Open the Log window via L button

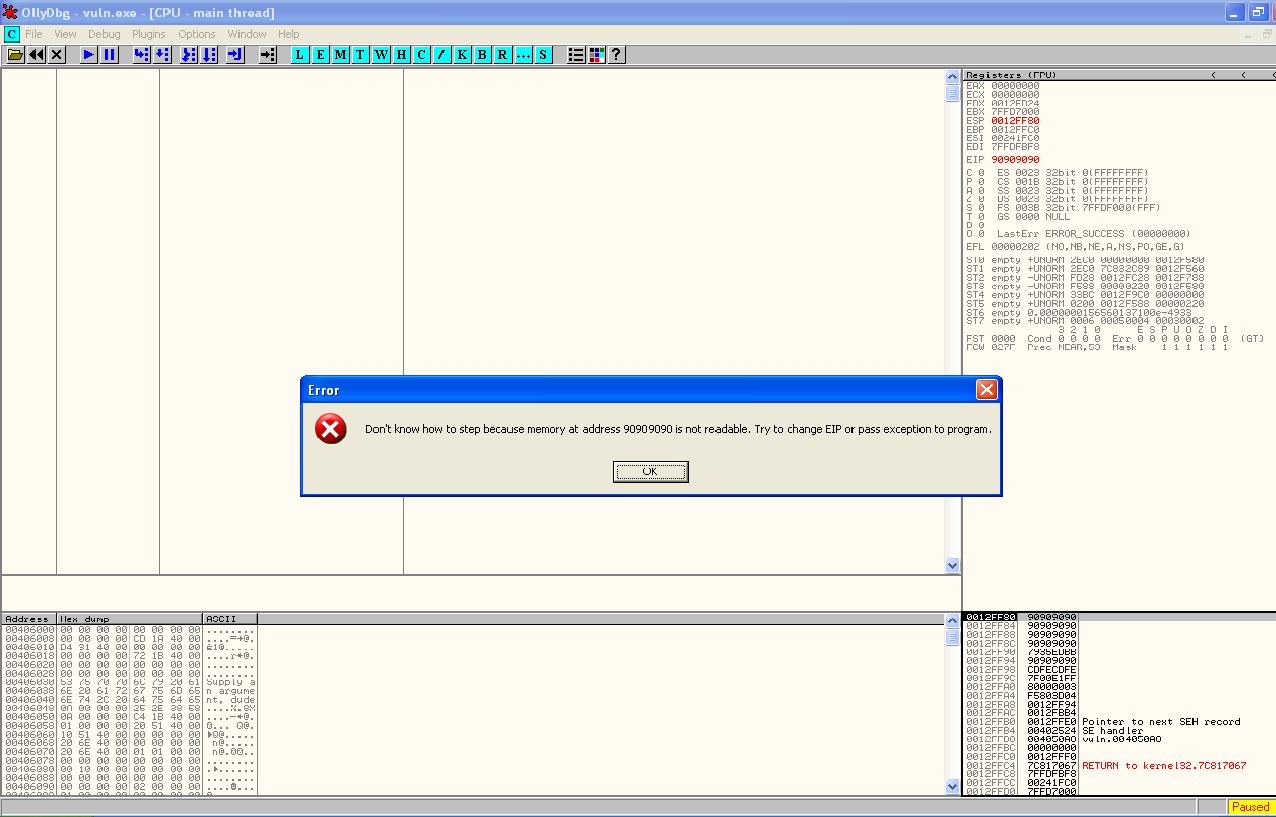[x=299, y=55]
